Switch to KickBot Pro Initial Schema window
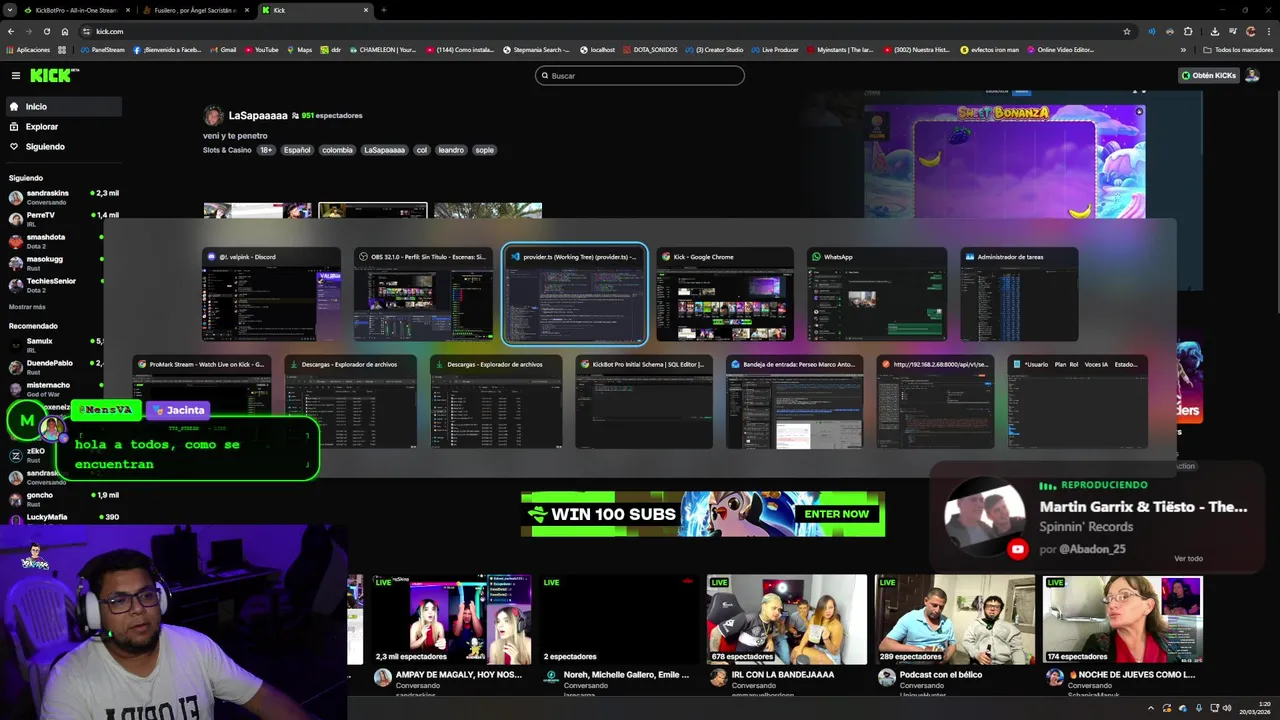The width and height of the screenshot is (1280, 720). click(645, 402)
